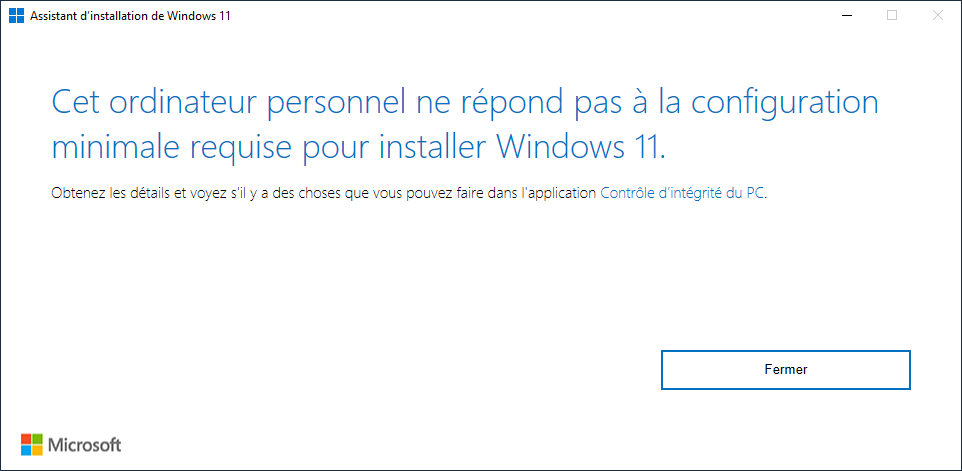Close the assistant with the title bar X
Viewport: 962px width, 471px height.
click(x=937, y=16)
